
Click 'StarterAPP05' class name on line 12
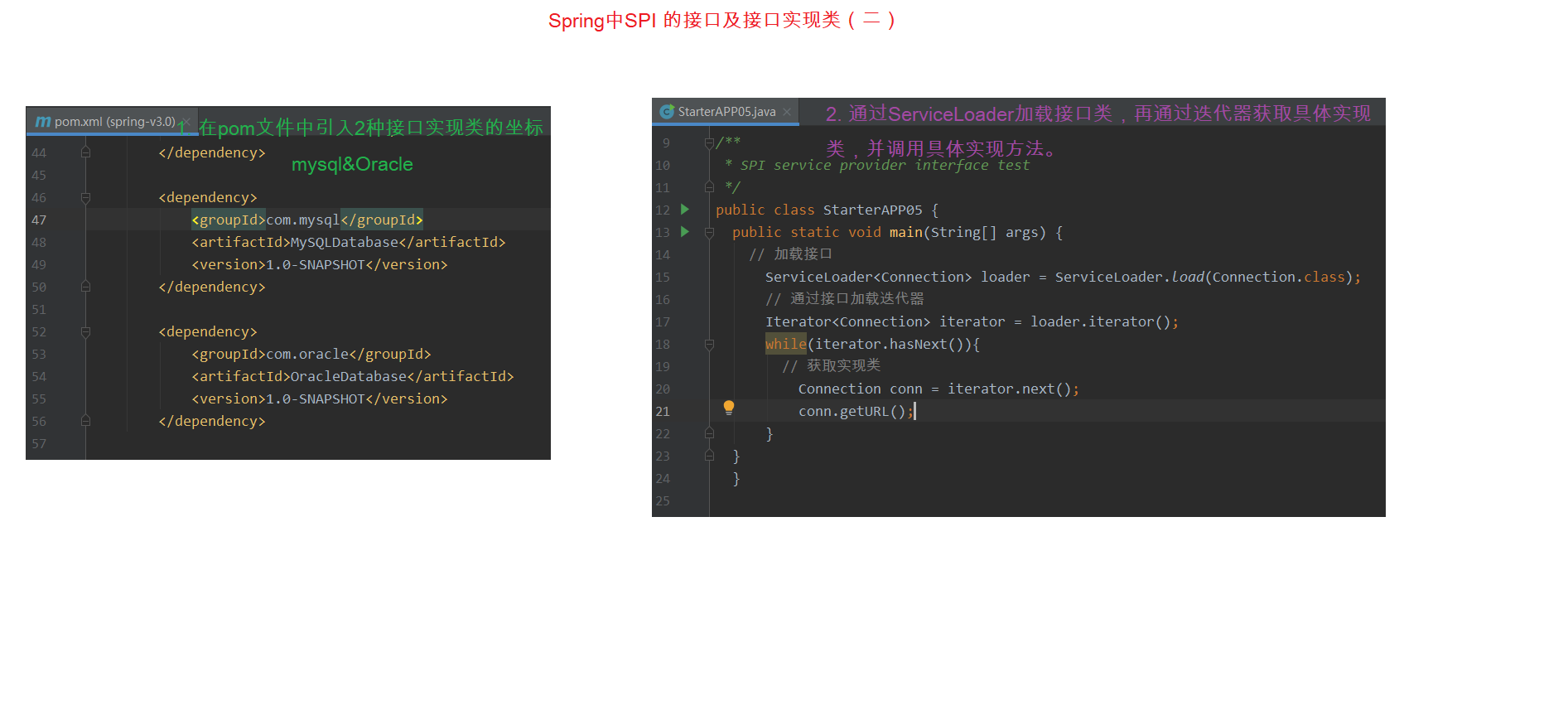point(872,210)
